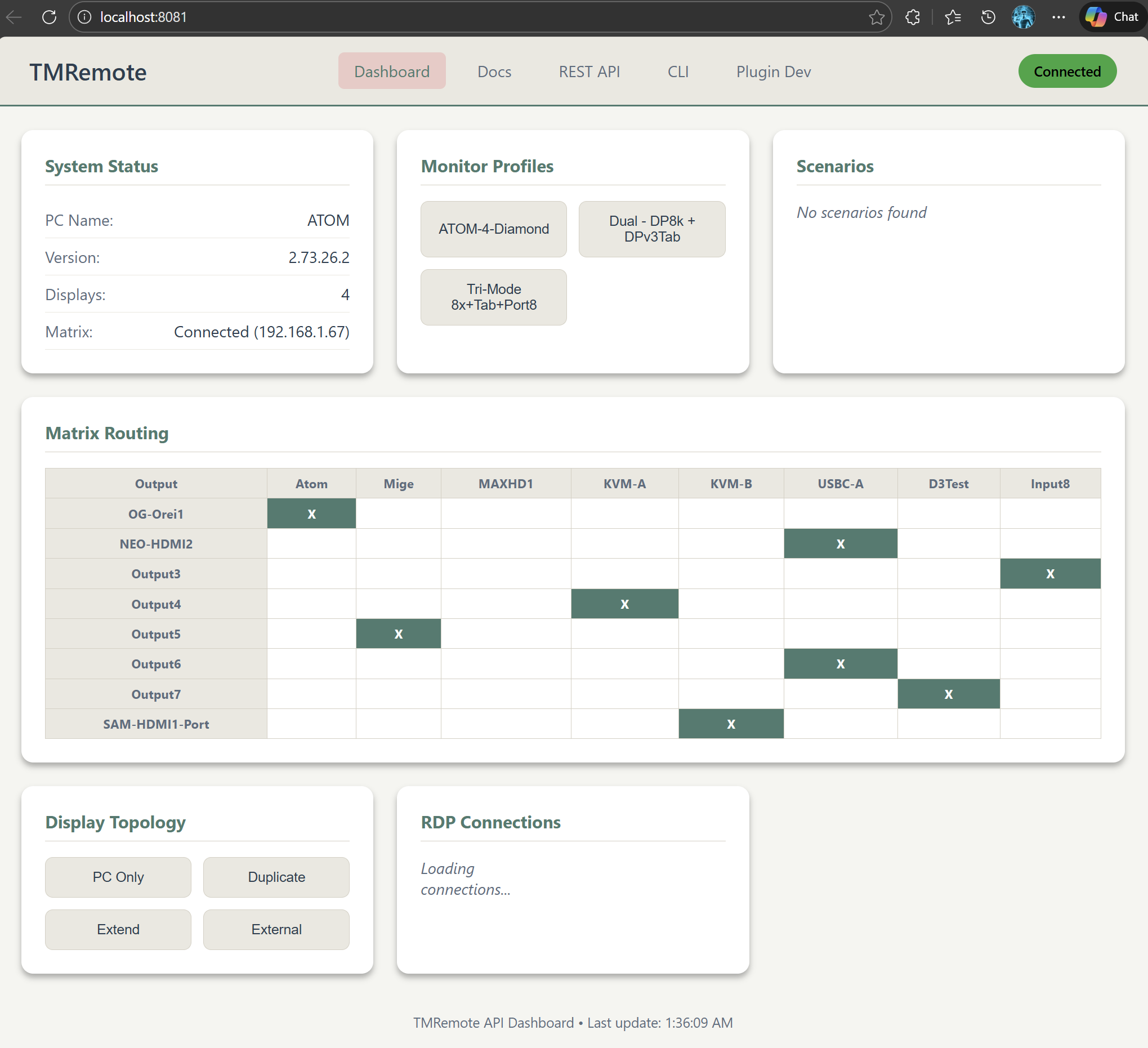Viewport: 1148px width, 1048px height.
Task: Refresh the current page
Action: [x=48, y=17]
